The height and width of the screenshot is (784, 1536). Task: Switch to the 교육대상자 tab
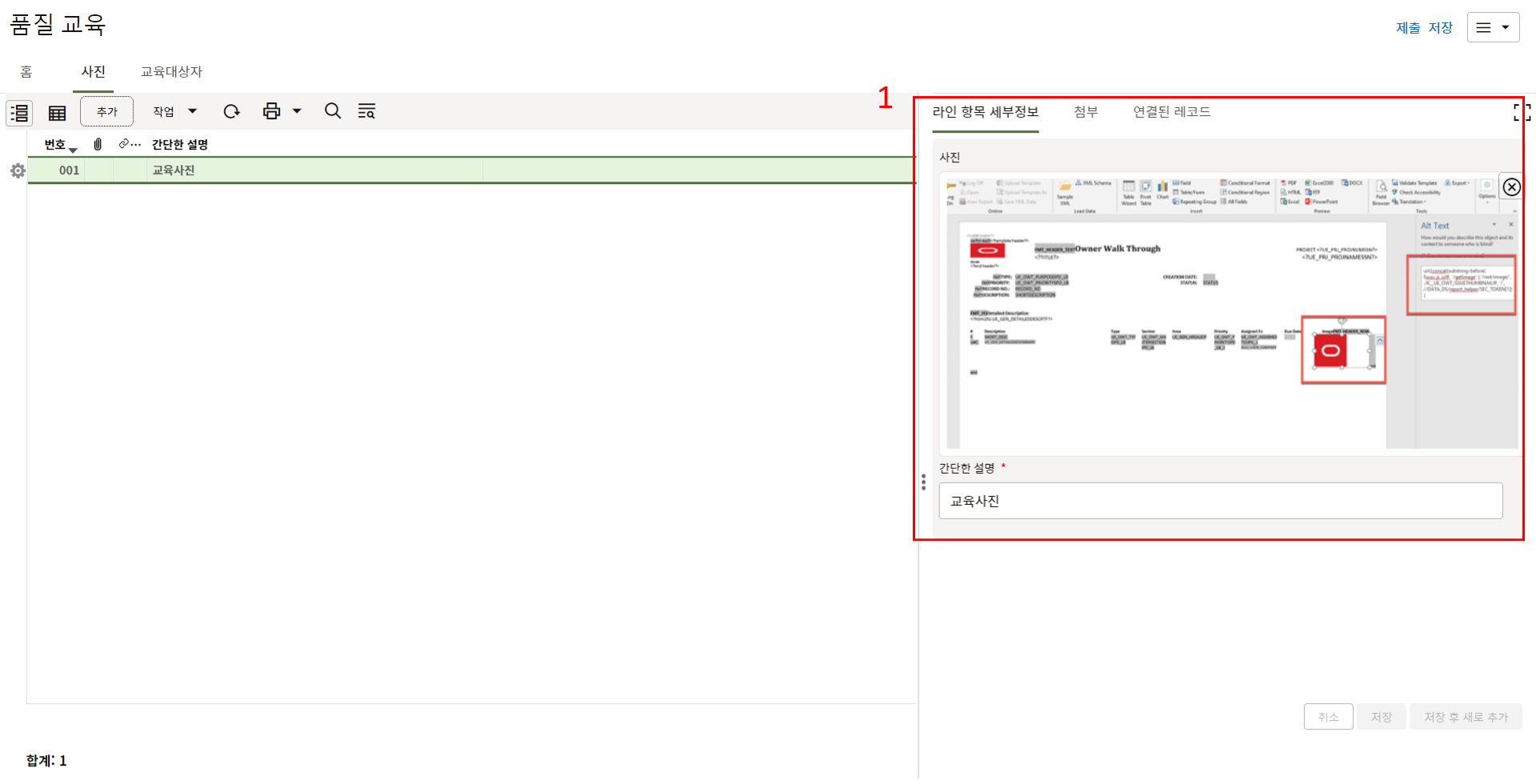(x=171, y=72)
